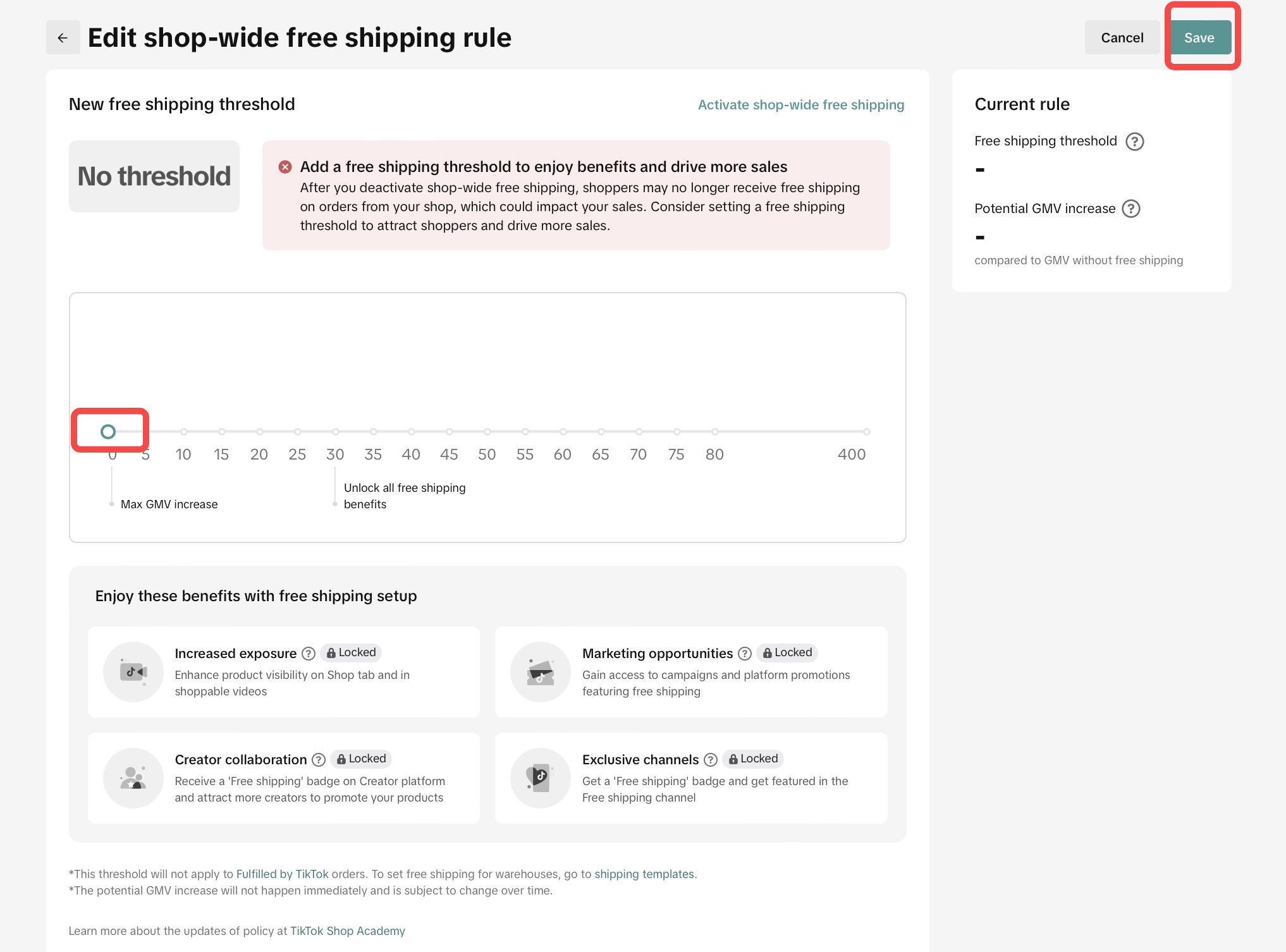Click help icon beside Free shipping threshold
The image size is (1286, 952).
pyautogui.click(x=1135, y=142)
